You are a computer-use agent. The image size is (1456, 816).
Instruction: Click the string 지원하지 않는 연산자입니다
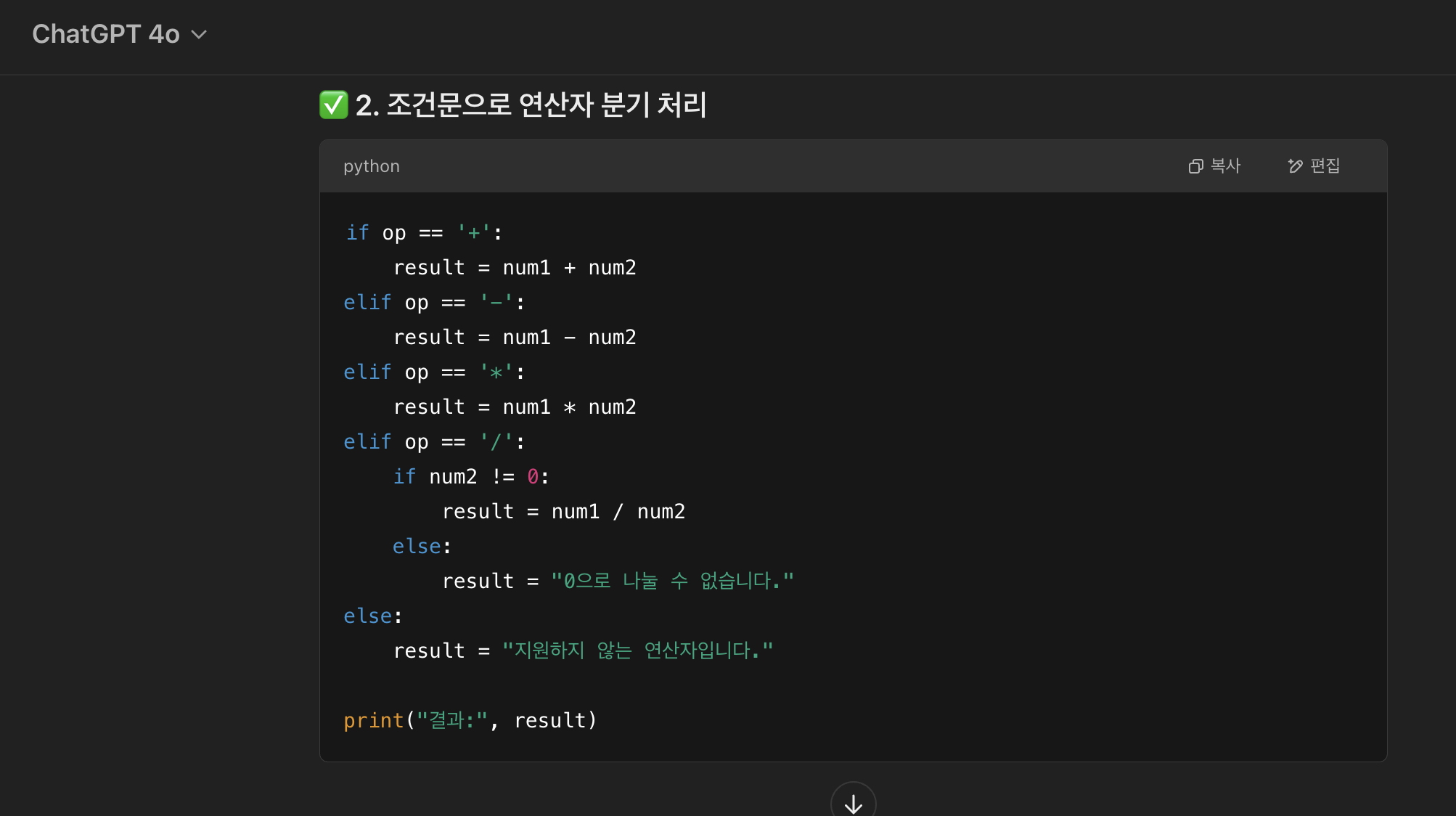coord(637,650)
